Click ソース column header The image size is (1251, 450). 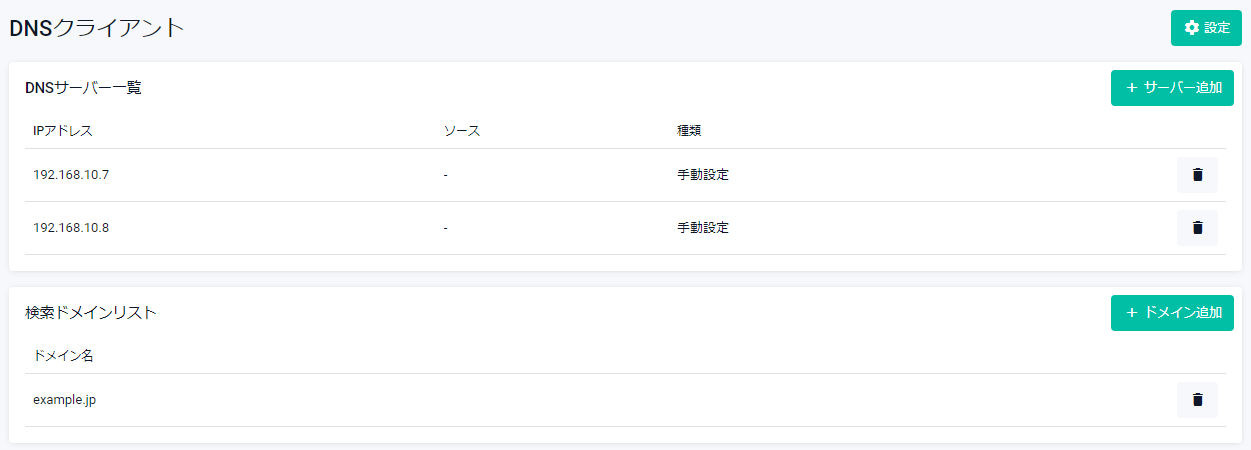462,131
